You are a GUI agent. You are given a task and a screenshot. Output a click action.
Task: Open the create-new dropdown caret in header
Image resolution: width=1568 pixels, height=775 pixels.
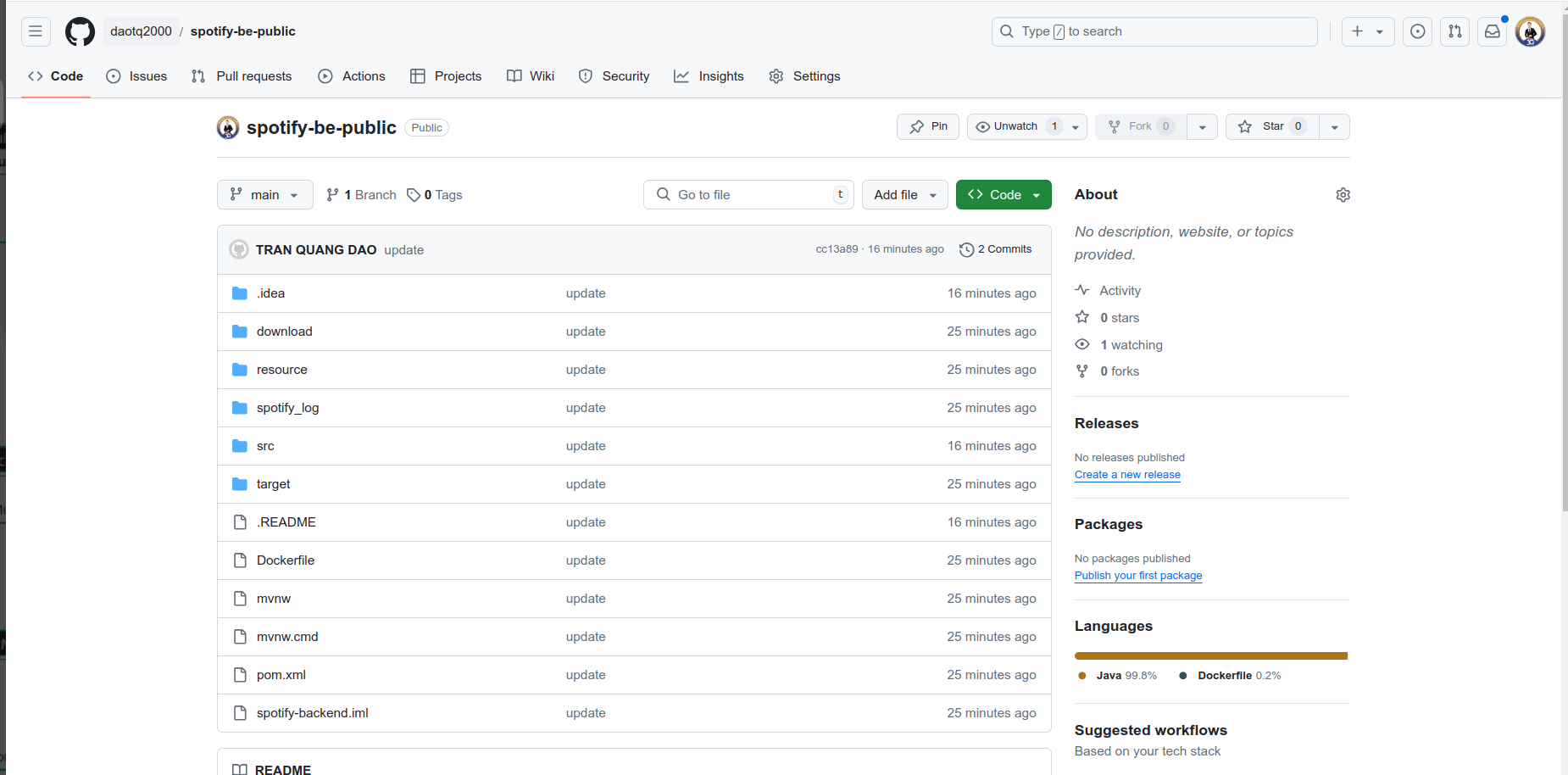tap(1380, 31)
